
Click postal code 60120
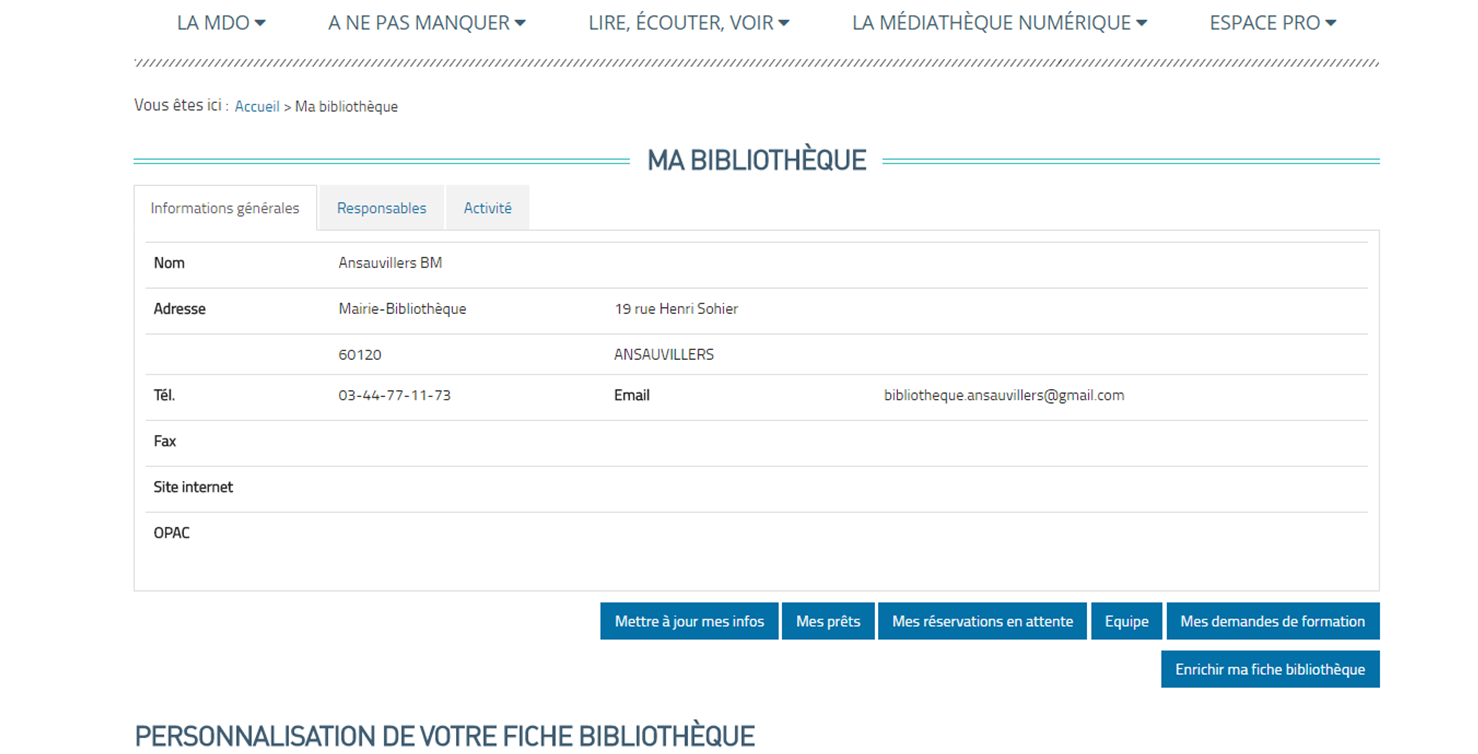point(360,355)
